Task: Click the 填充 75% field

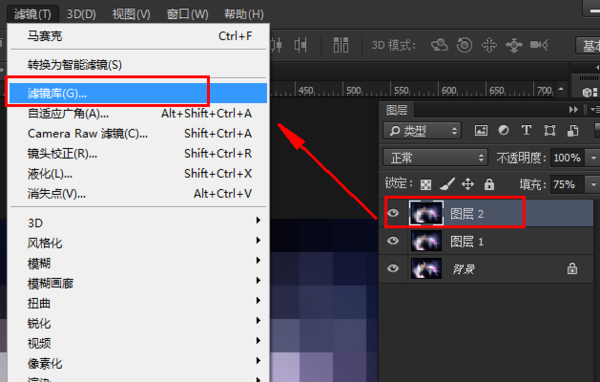Action: [567, 184]
